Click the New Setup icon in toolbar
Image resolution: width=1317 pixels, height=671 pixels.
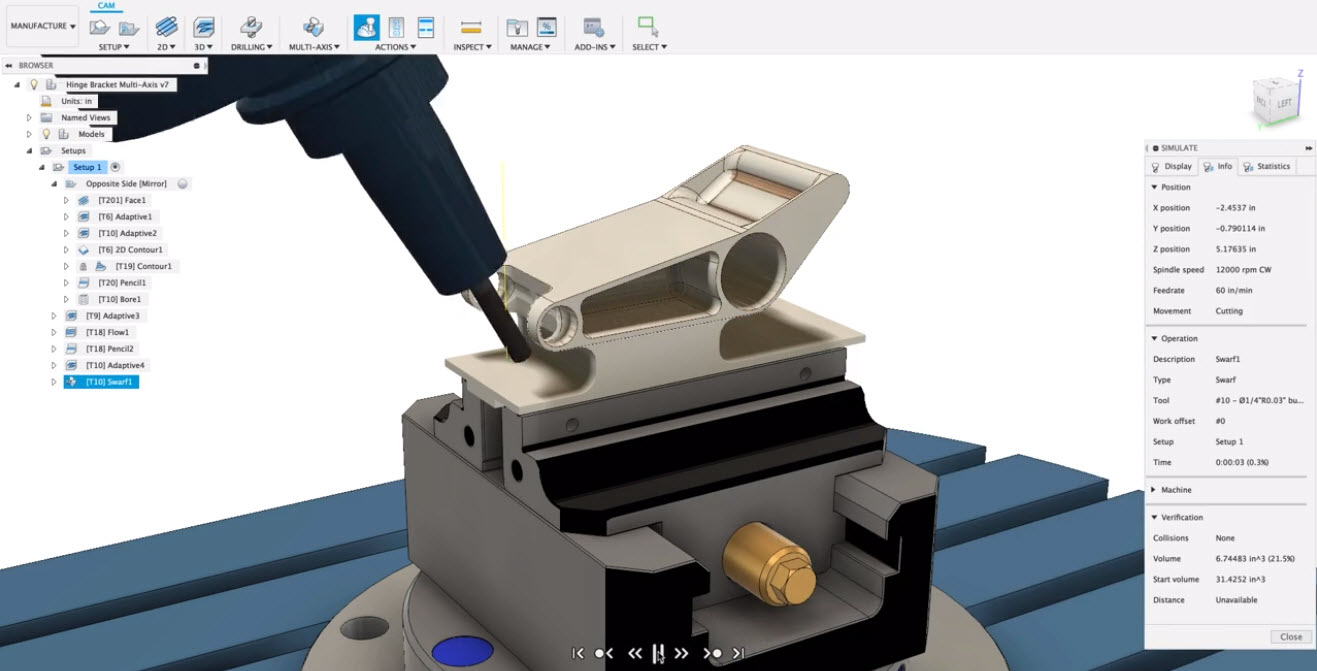coord(99,27)
